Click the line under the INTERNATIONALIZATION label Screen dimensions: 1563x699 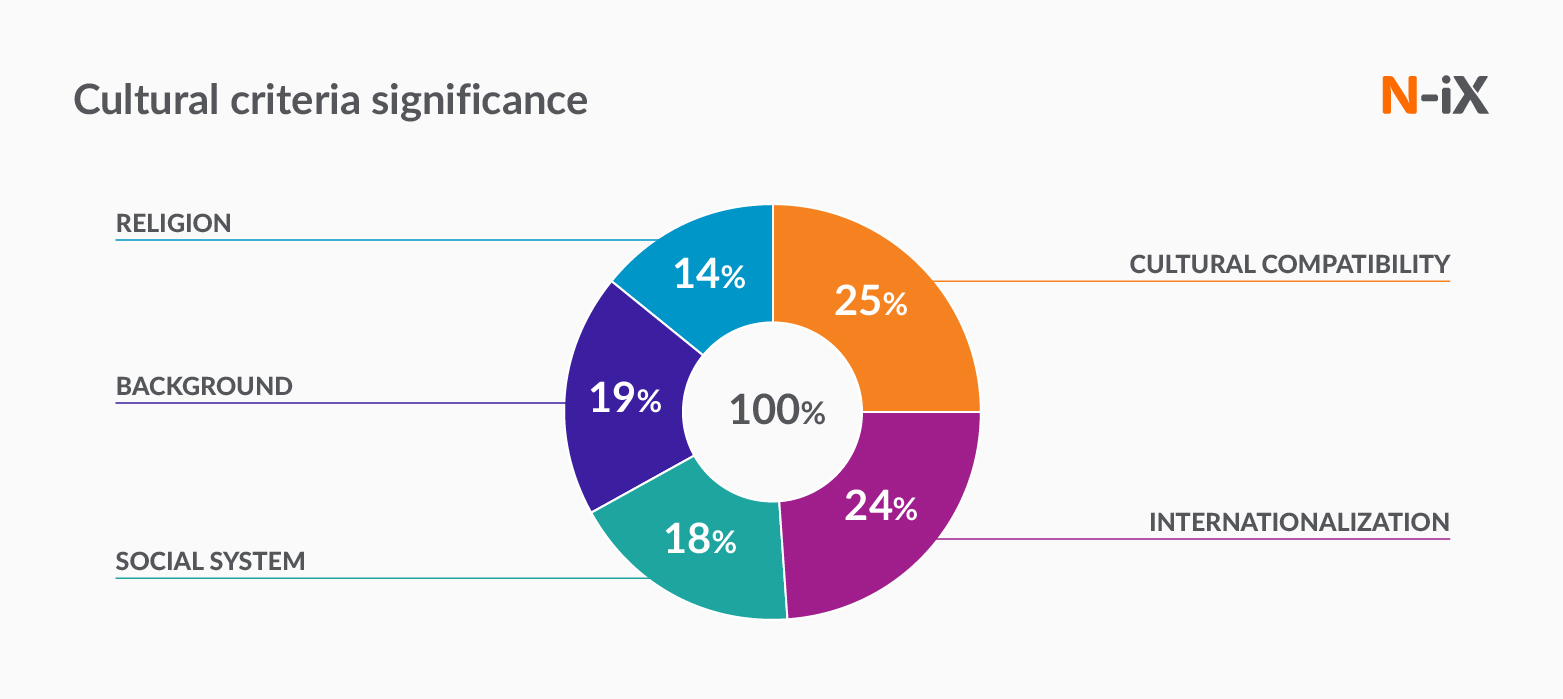coord(1200,539)
